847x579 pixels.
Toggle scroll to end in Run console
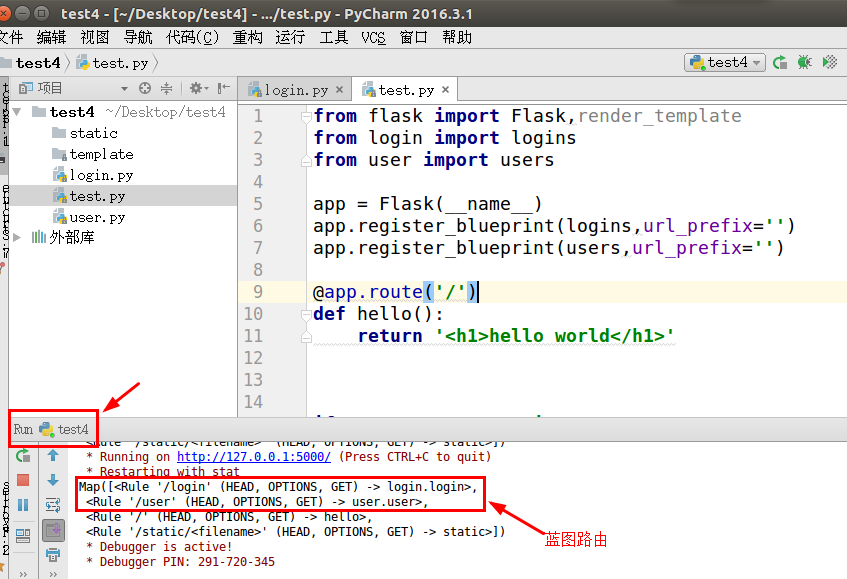point(54,529)
